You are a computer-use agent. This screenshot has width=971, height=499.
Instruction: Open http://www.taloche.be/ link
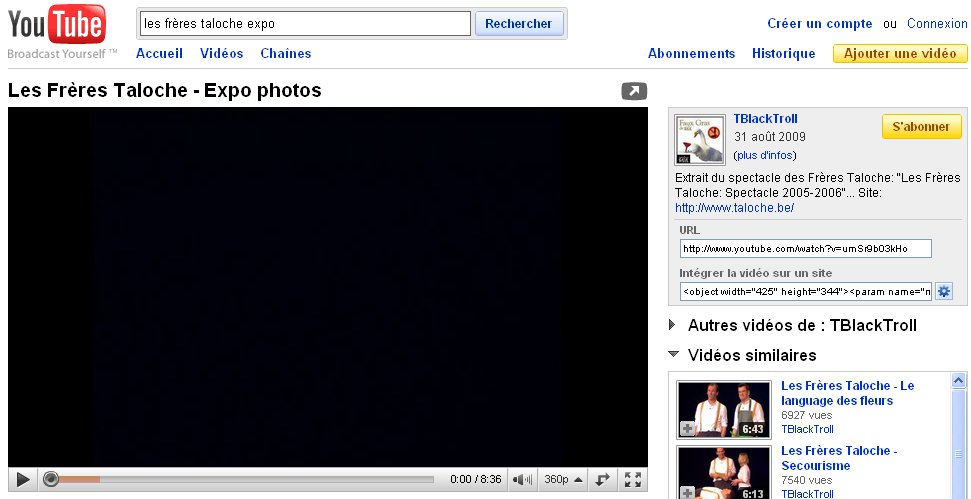coord(734,208)
